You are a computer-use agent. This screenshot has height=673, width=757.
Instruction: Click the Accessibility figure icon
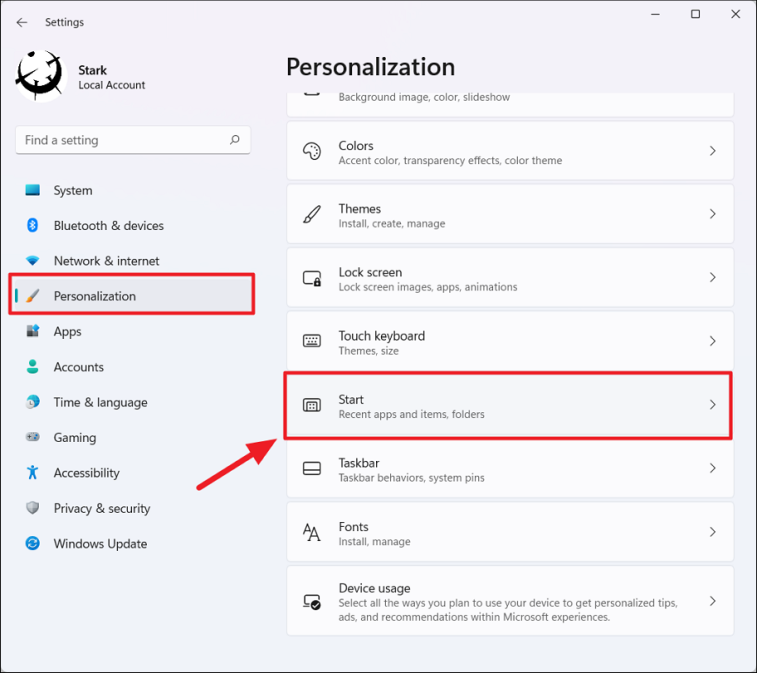click(x=33, y=473)
